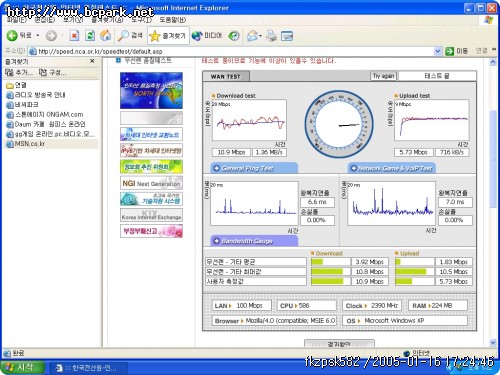Screen dimensions: 500x375
Task: Close the Favorites side panel
Action: tap(92, 61)
